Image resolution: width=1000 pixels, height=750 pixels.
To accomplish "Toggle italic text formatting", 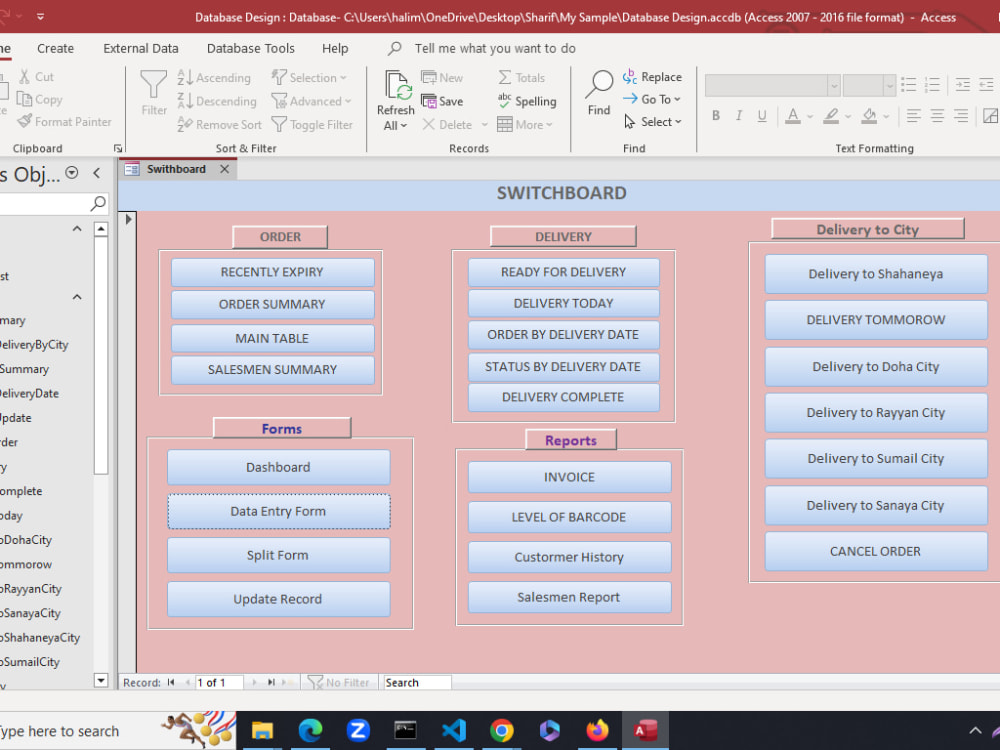I will 737,116.
